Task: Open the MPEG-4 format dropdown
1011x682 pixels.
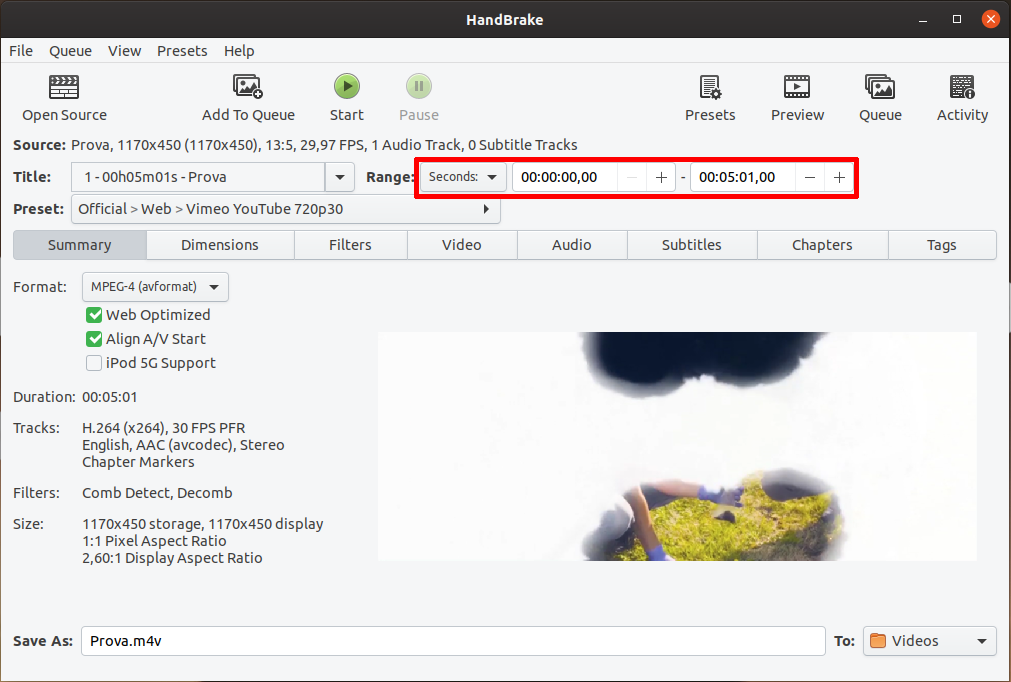Action: coord(155,287)
